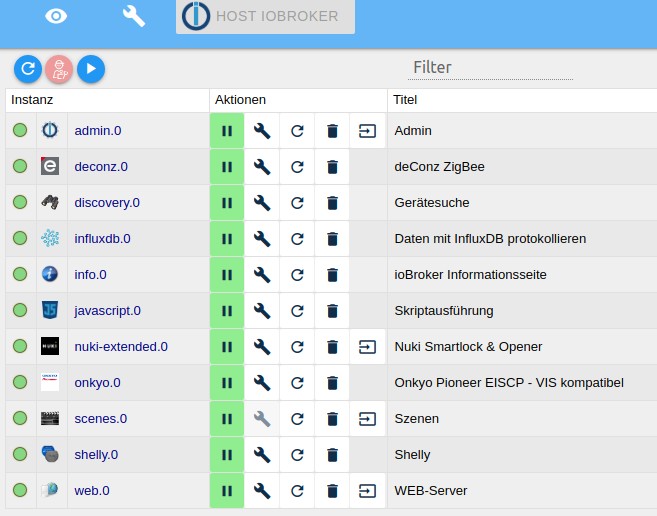Toggle expert mode button
The width and height of the screenshot is (657, 516).
point(60,68)
